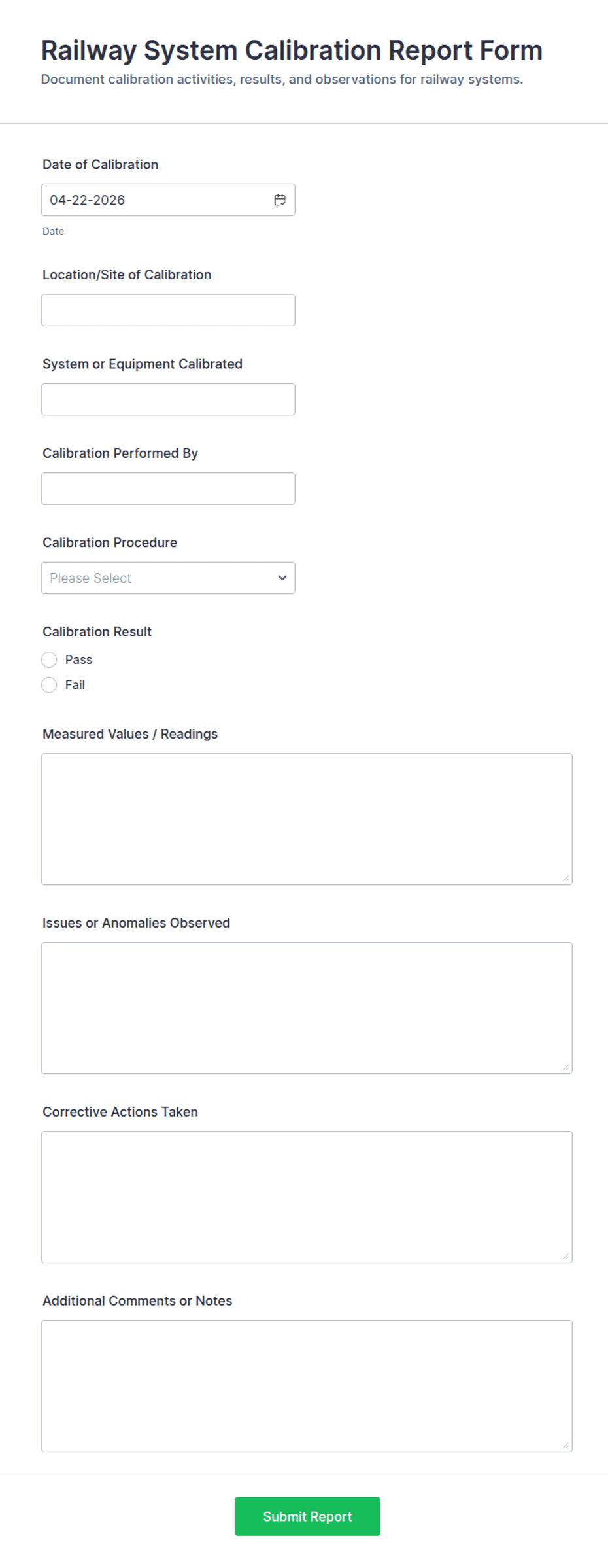Select the Fail radio button
Image resolution: width=608 pixels, height=1568 pixels.
point(49,685)
